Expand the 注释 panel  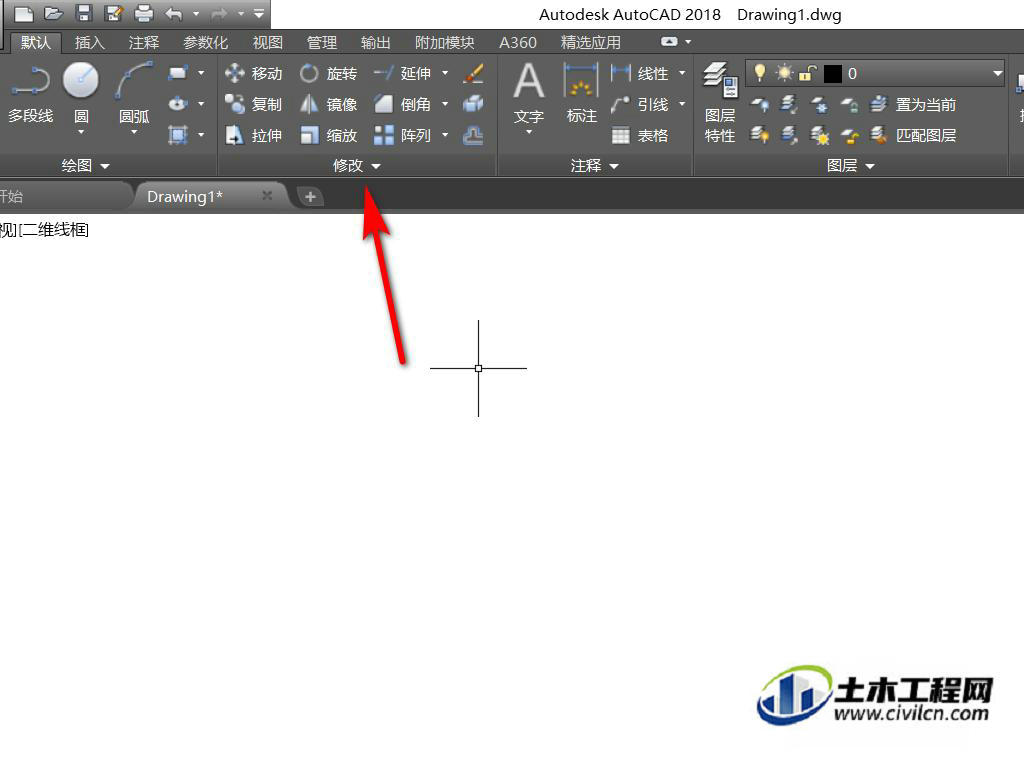pyautogui.click(x=594, y=166)
